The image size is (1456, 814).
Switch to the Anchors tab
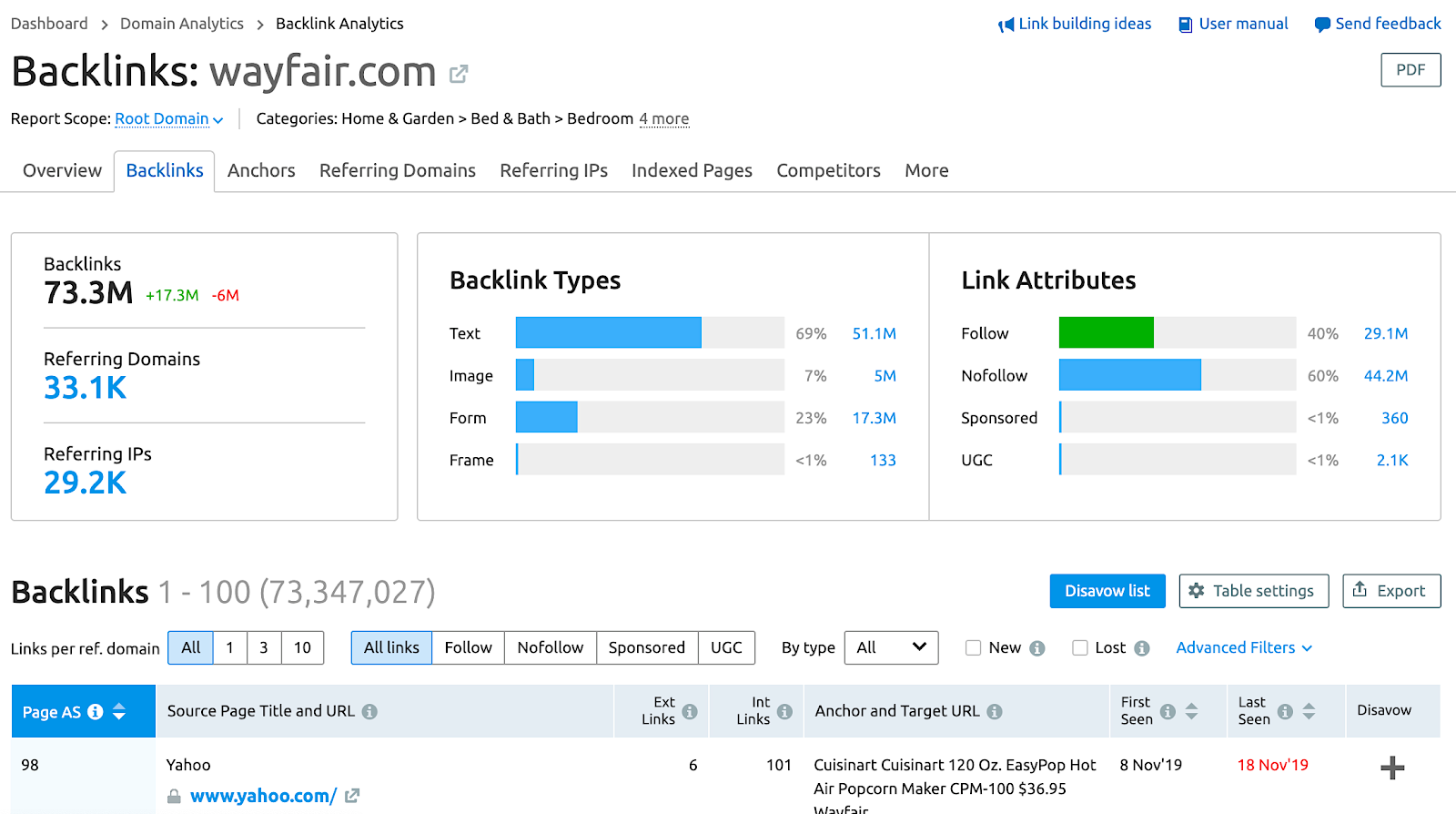[x=261, y=170]
